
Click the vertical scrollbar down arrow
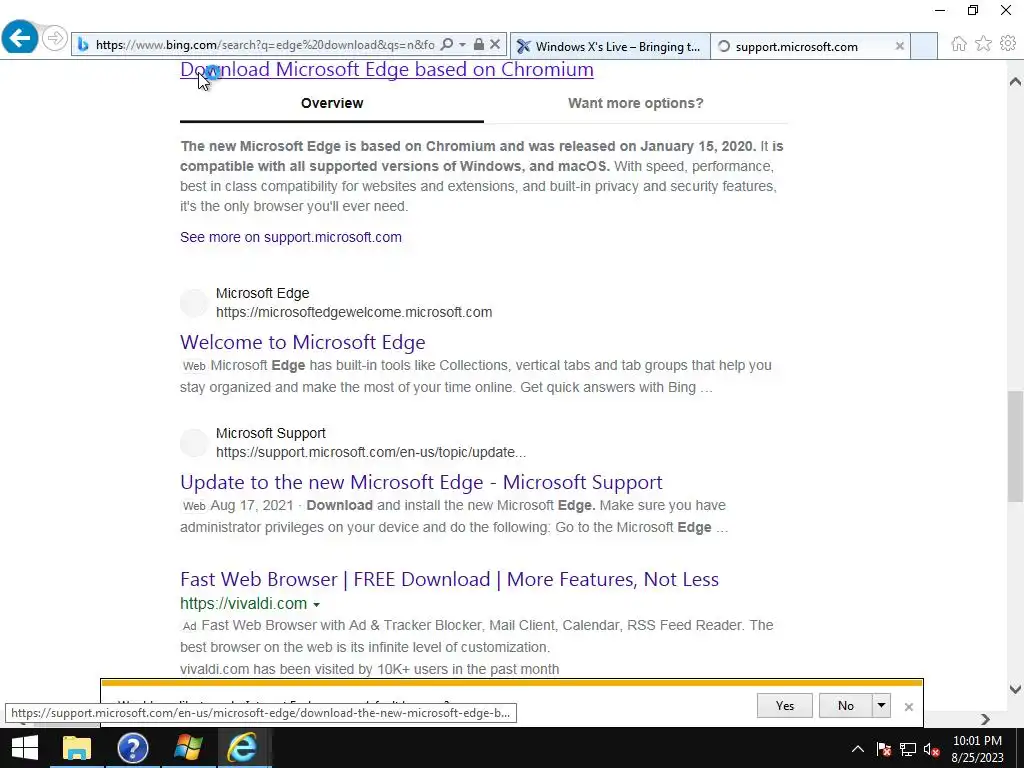1015,688
